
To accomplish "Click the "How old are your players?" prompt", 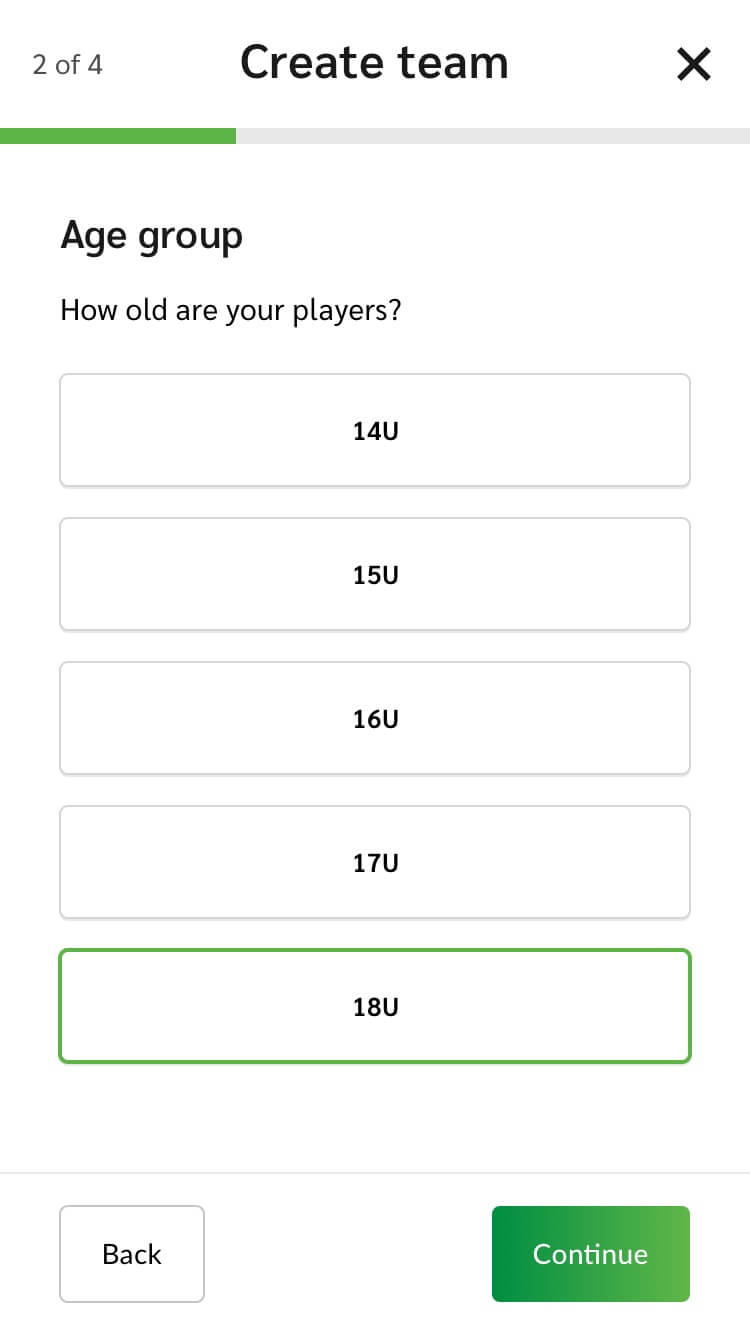I will (x=230, y=310).
